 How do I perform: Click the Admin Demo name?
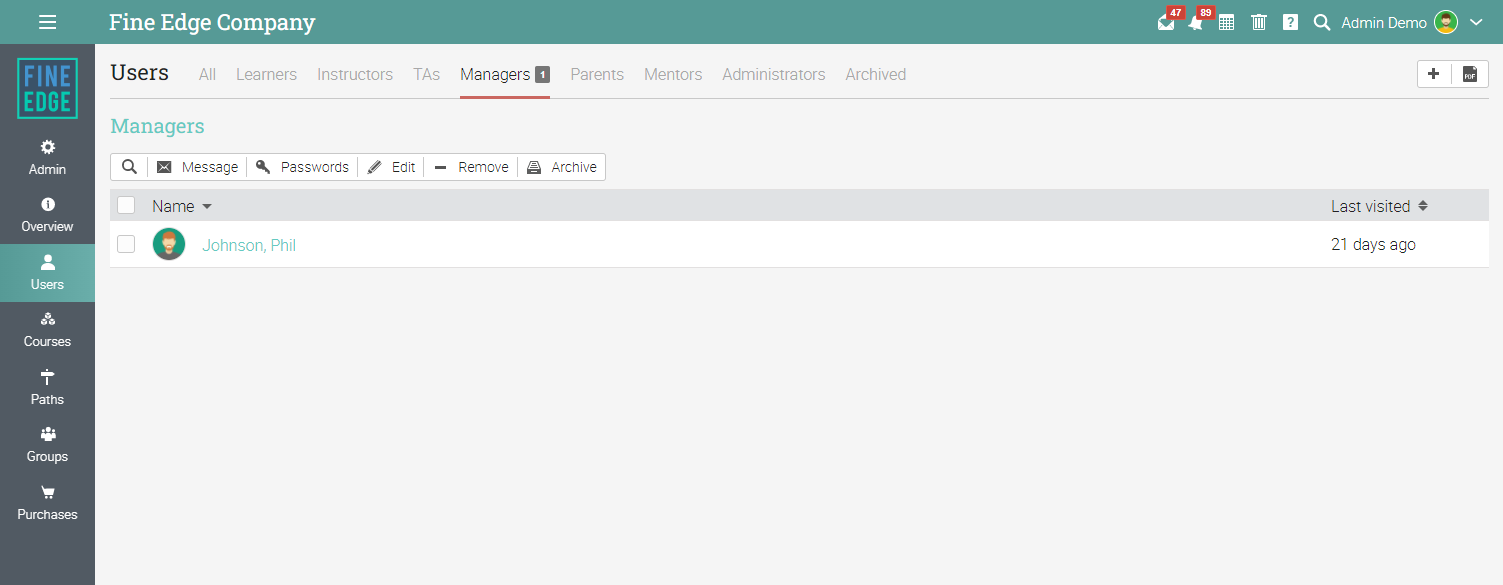1384,22
